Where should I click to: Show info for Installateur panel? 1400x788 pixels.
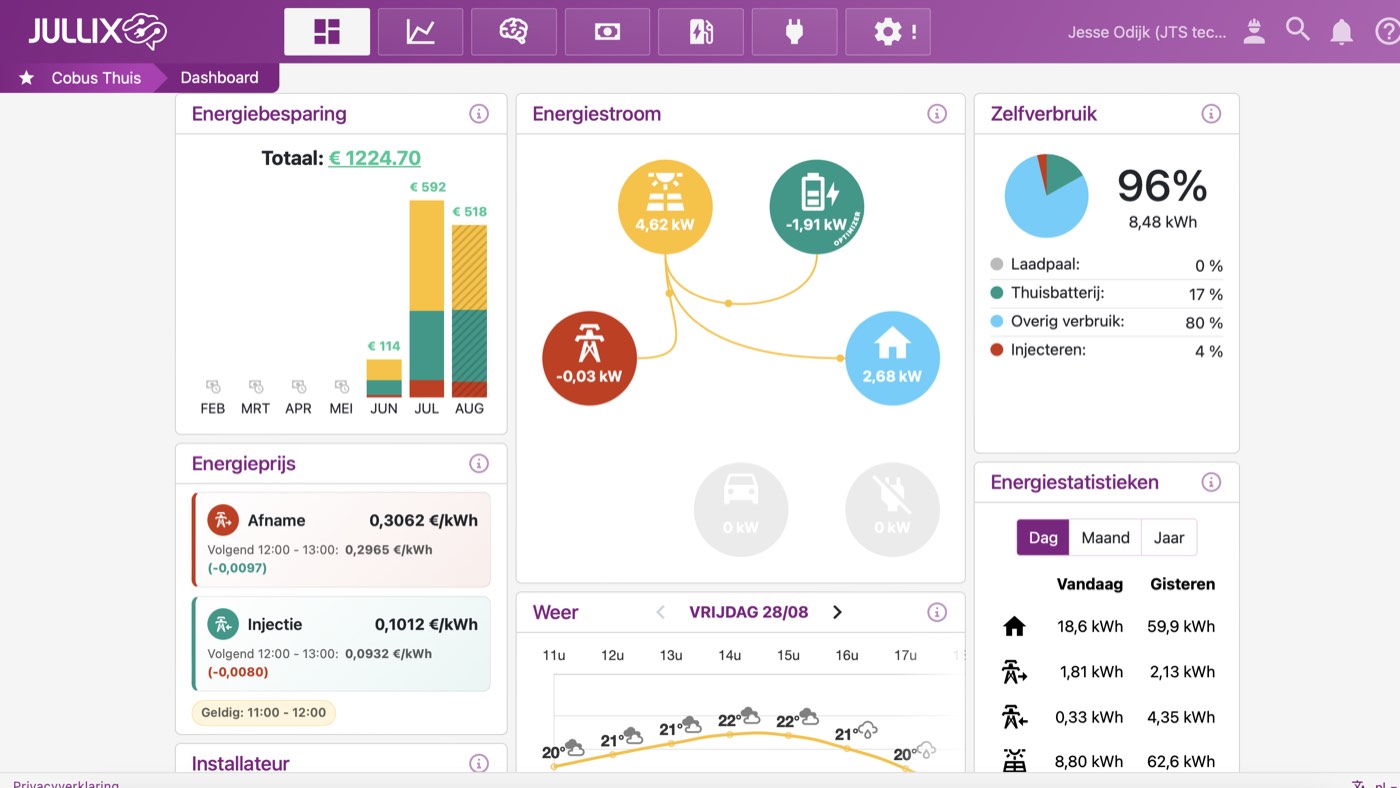[x=479, y=763]
